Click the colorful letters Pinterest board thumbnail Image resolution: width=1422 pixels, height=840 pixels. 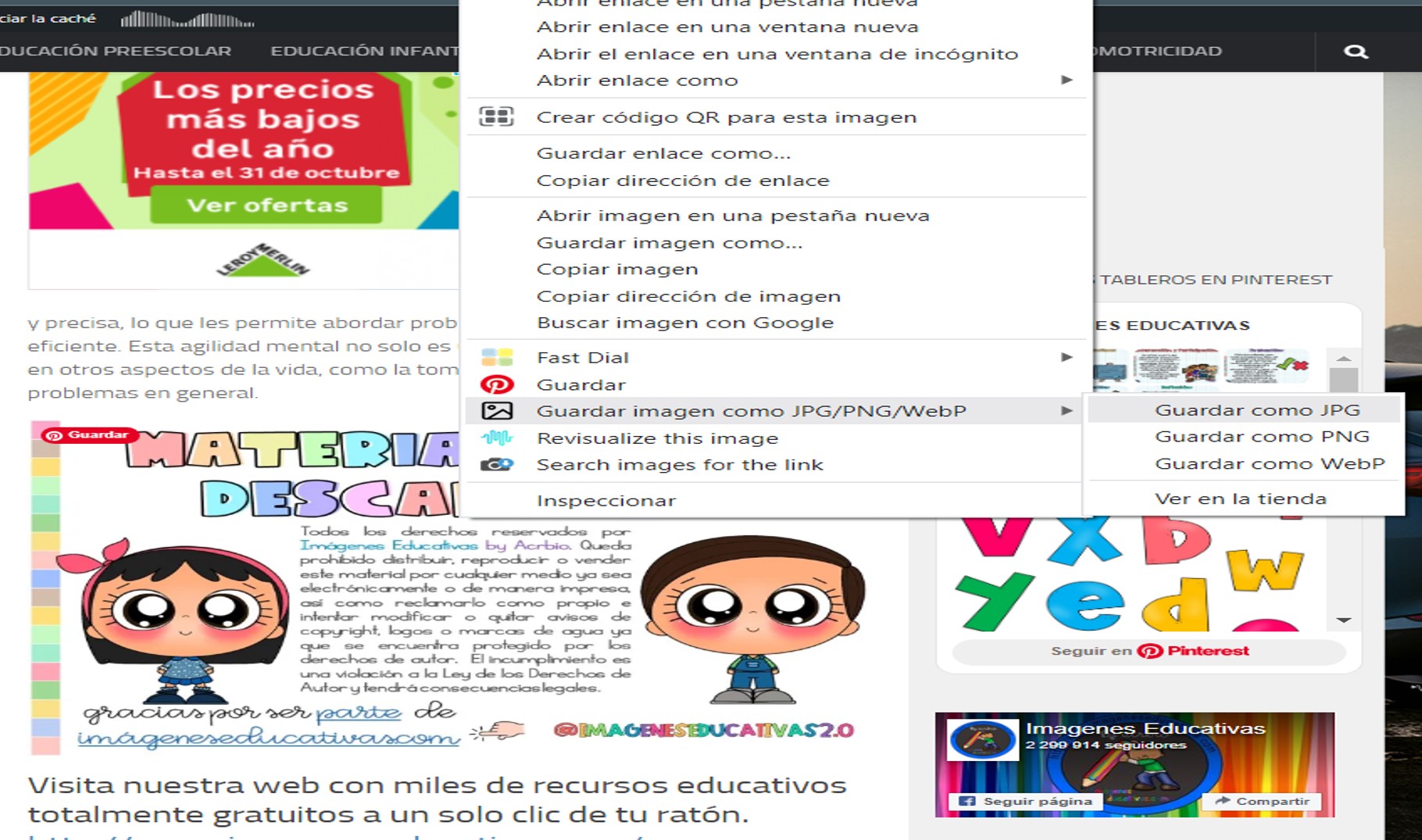[x=1129, y=574]
